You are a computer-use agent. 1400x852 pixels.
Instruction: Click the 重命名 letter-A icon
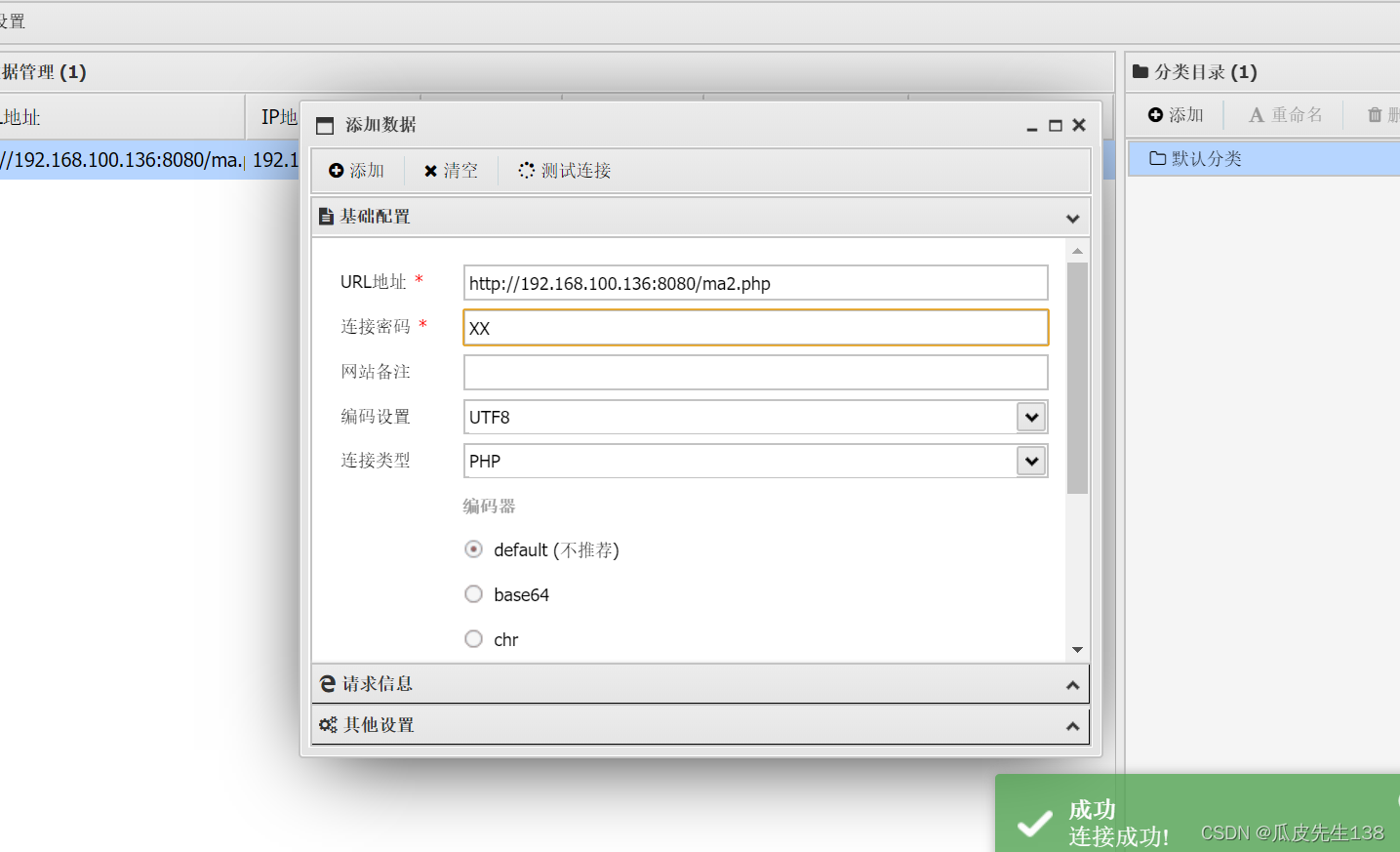(x=1257, y=114)
